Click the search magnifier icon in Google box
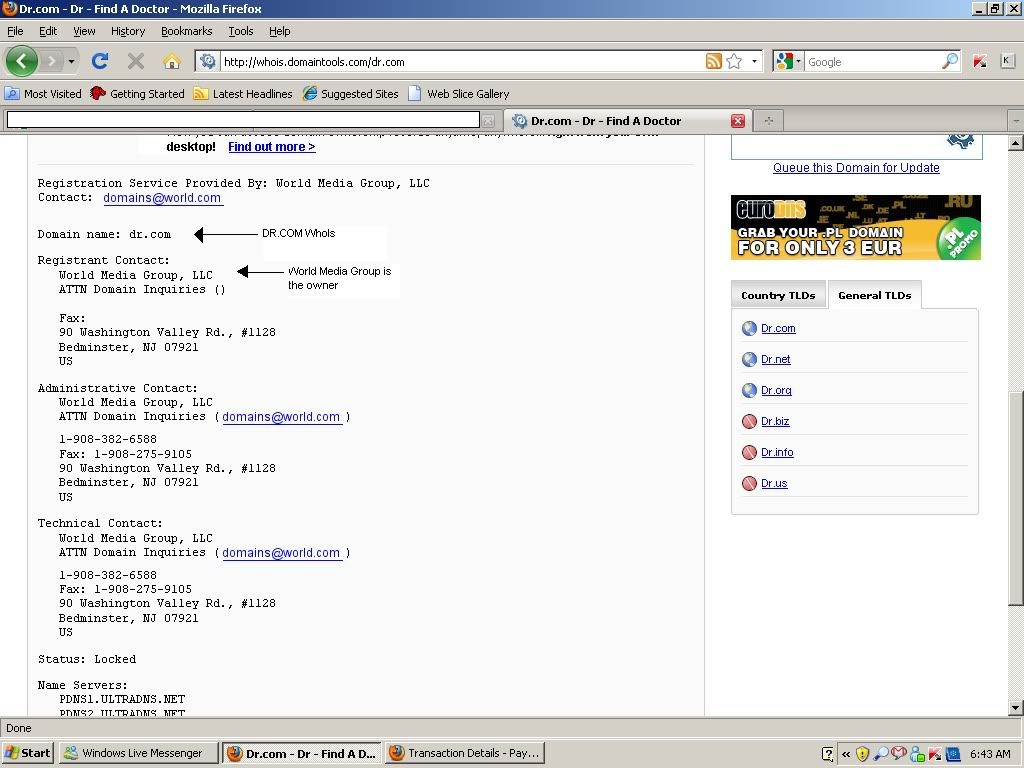 point(950,61)
